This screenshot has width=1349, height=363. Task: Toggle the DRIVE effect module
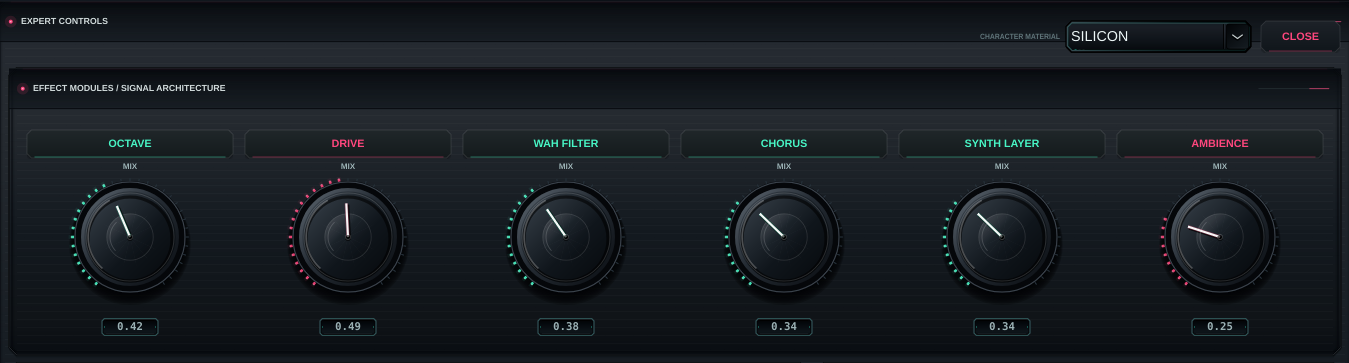348,143
